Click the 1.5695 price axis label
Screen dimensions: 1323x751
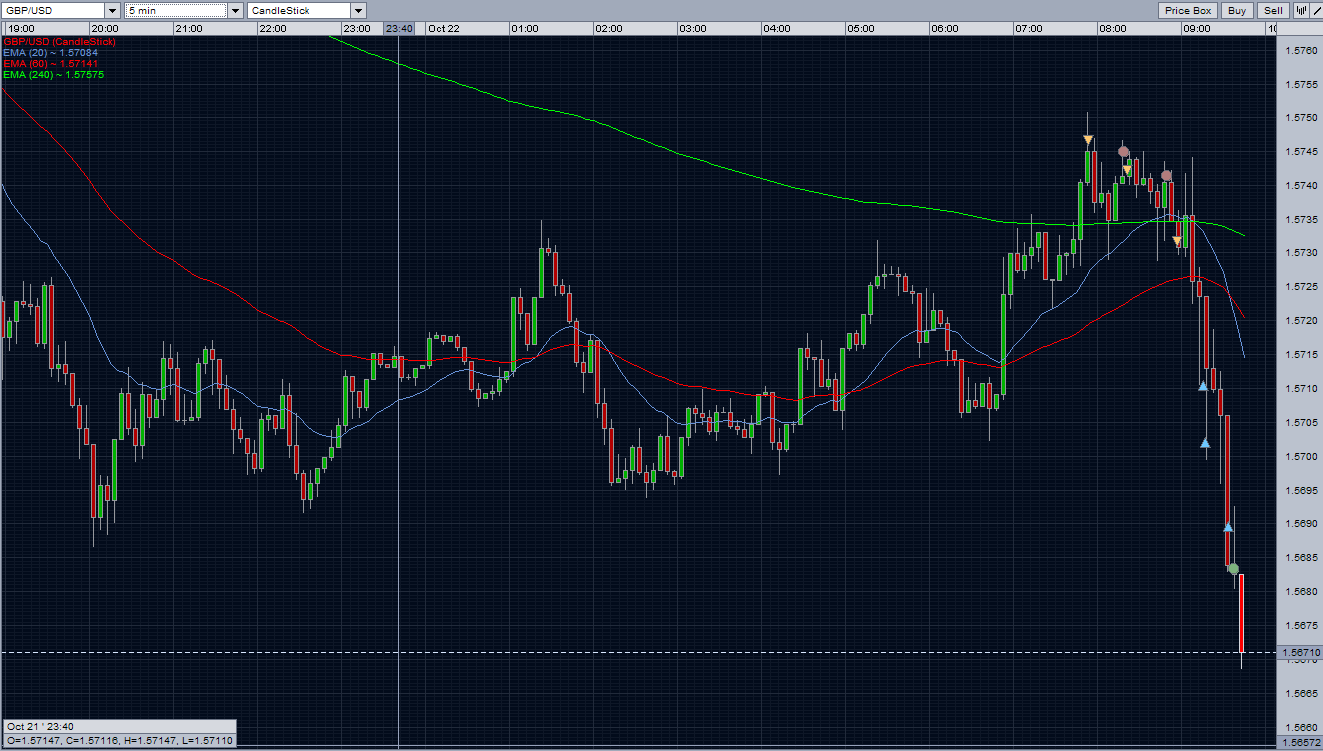point(1301,490)
